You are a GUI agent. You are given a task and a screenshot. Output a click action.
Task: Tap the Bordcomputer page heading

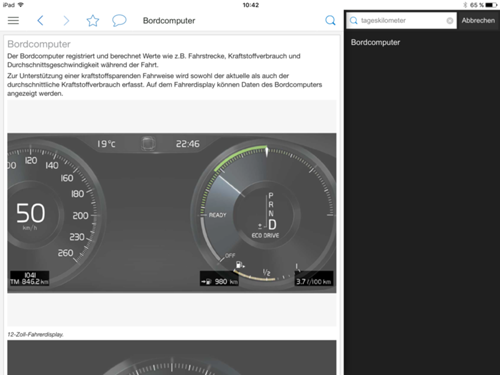[39, 44]
